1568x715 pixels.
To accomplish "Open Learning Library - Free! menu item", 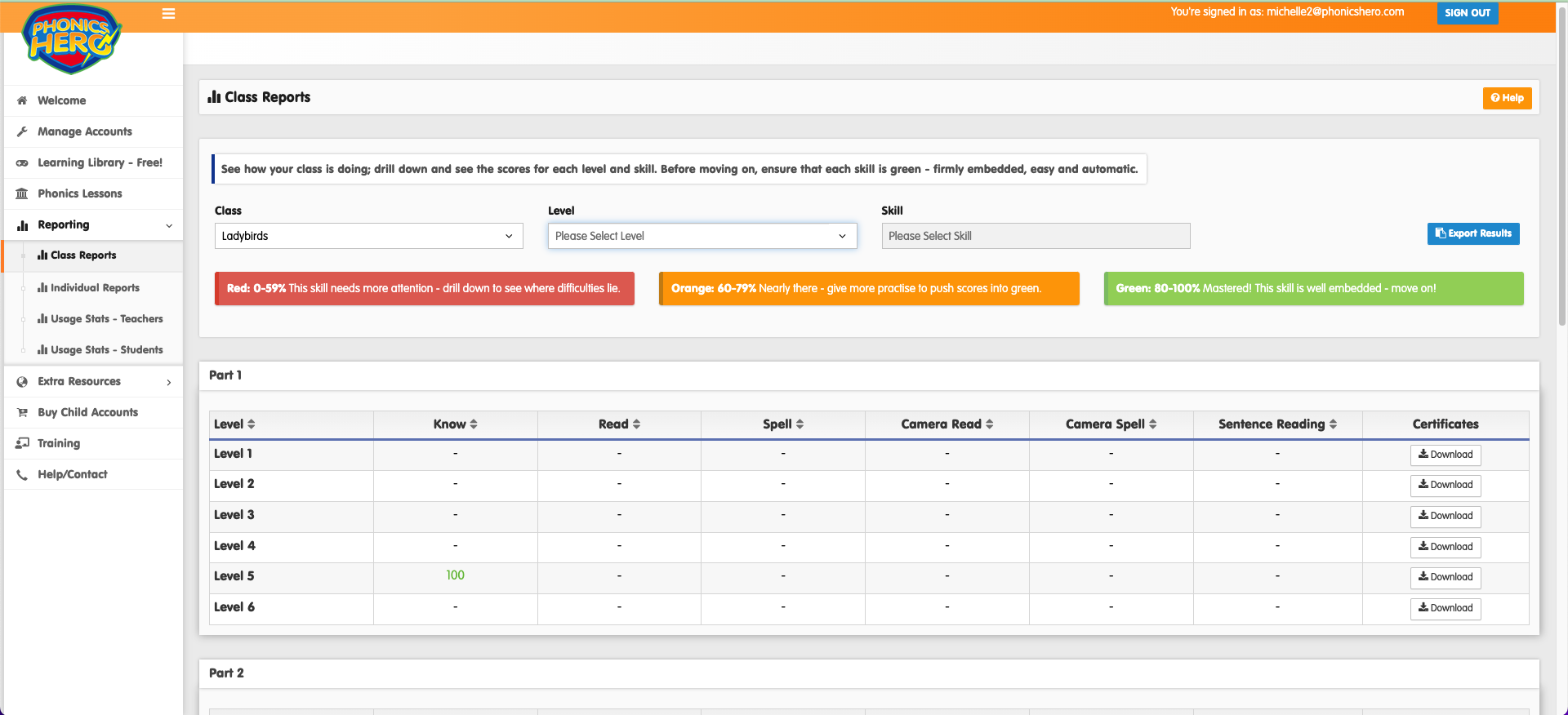I will tap(93, 162).
